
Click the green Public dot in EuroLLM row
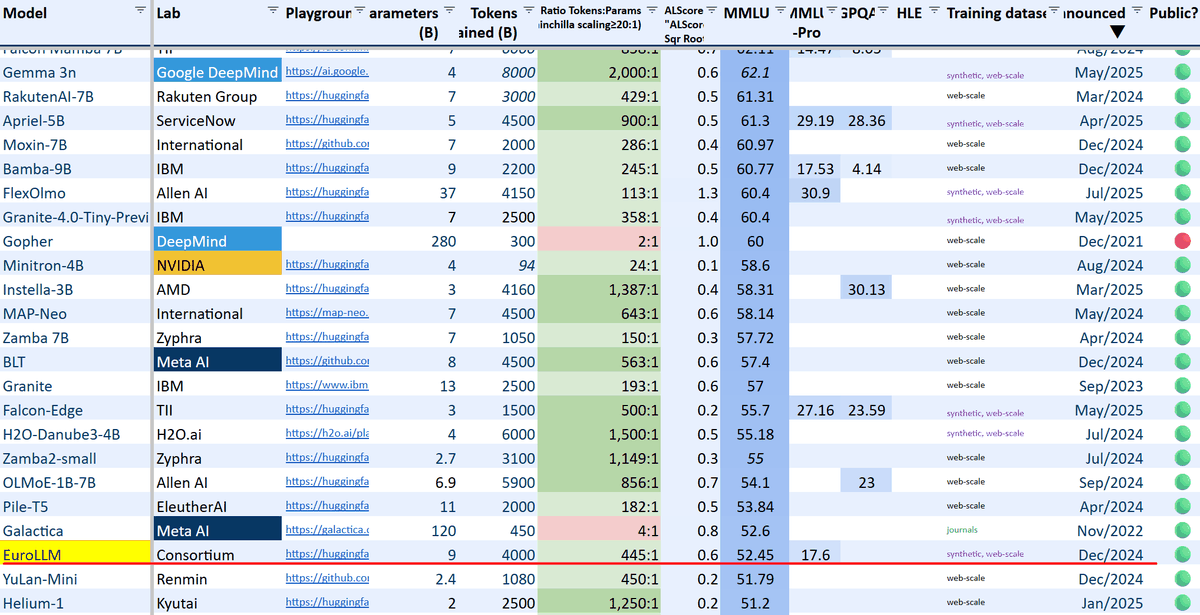tap(1183, 554)
